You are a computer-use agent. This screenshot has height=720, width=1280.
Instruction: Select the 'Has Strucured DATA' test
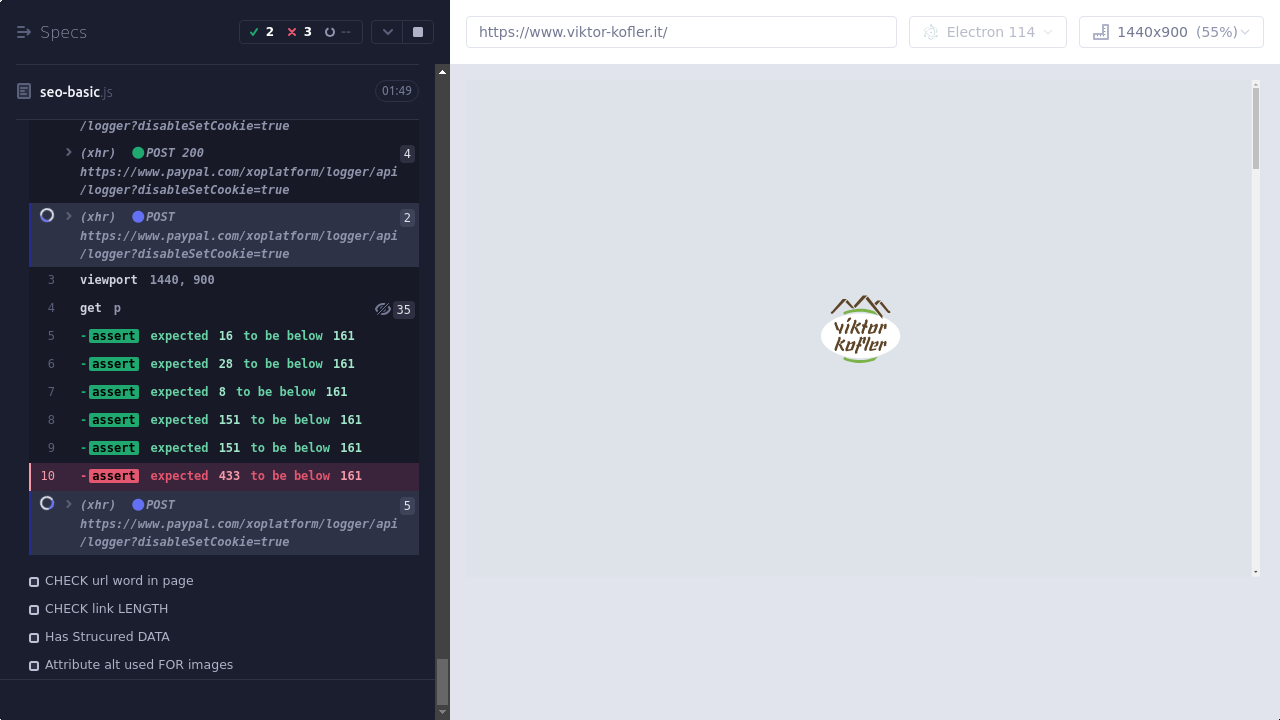point(107,637)
